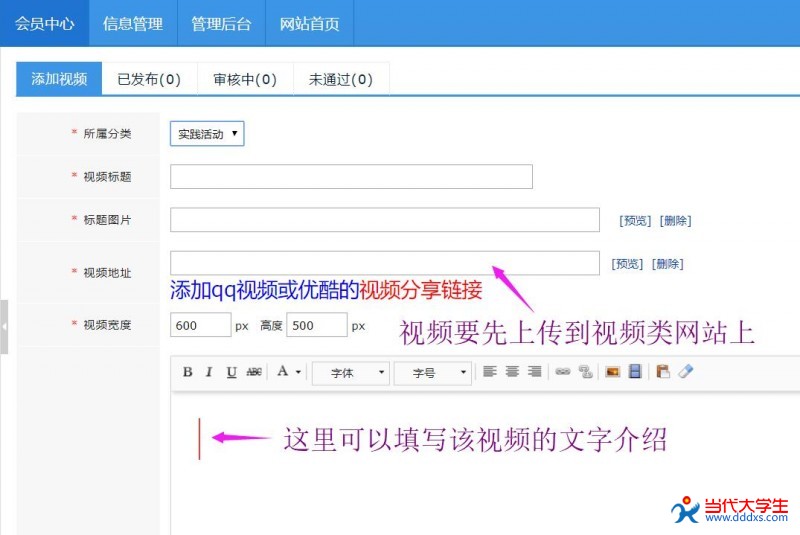Viewport: 800px width, 535px height.
Task: Collapse the left sidebar handle
Action: [4, 327]
